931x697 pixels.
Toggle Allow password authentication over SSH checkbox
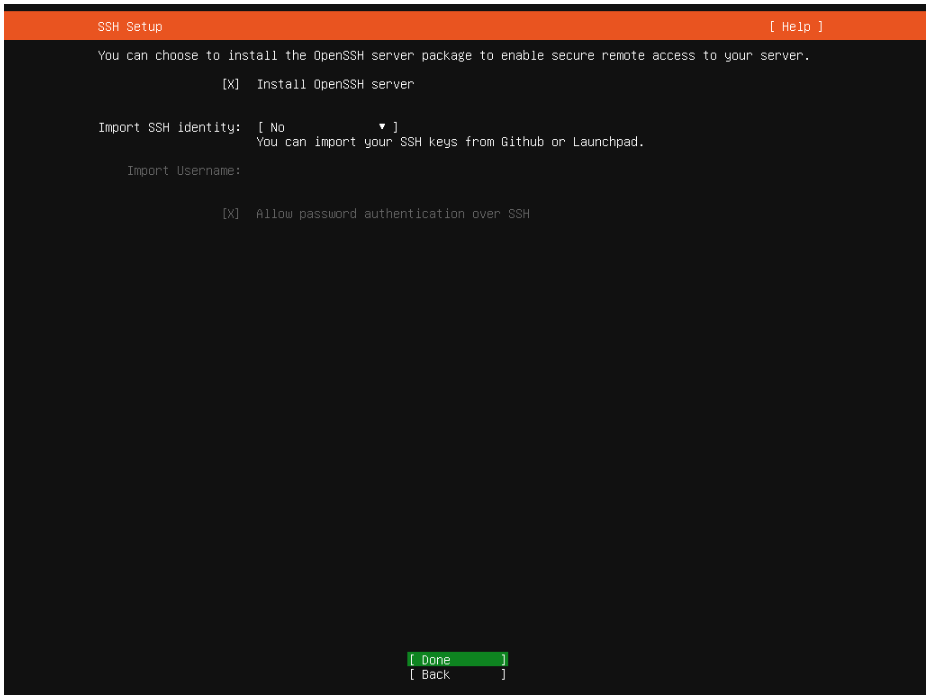coord(230,214)
